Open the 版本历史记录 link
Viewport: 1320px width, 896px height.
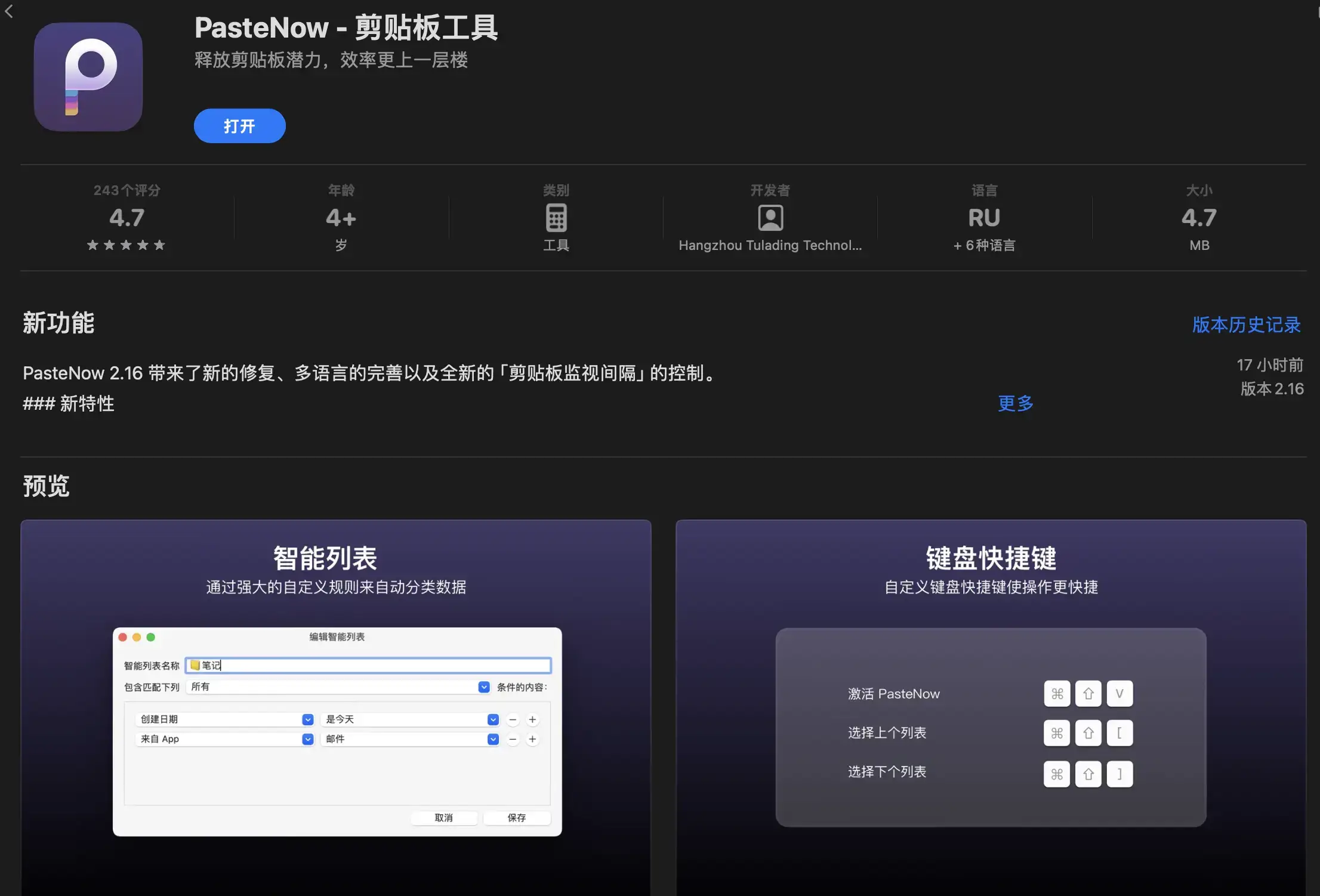coord(1246,325)
